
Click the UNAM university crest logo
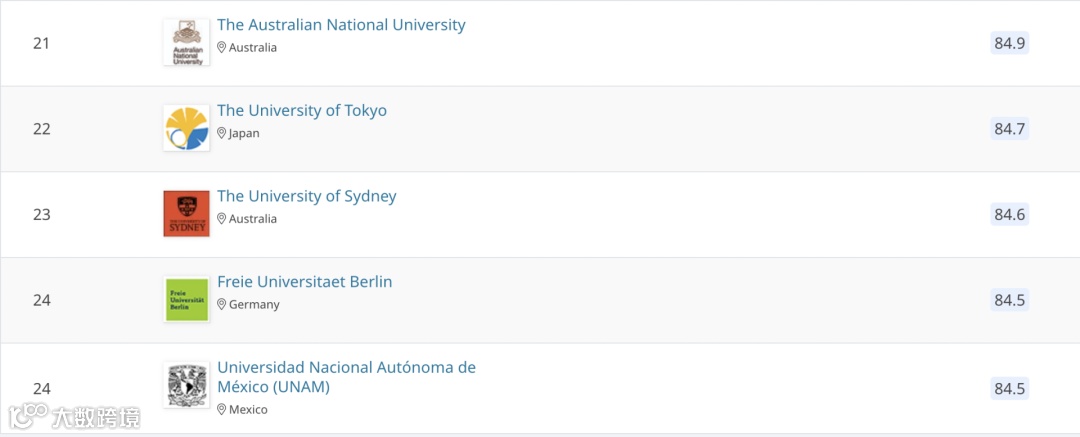point(186,386)
